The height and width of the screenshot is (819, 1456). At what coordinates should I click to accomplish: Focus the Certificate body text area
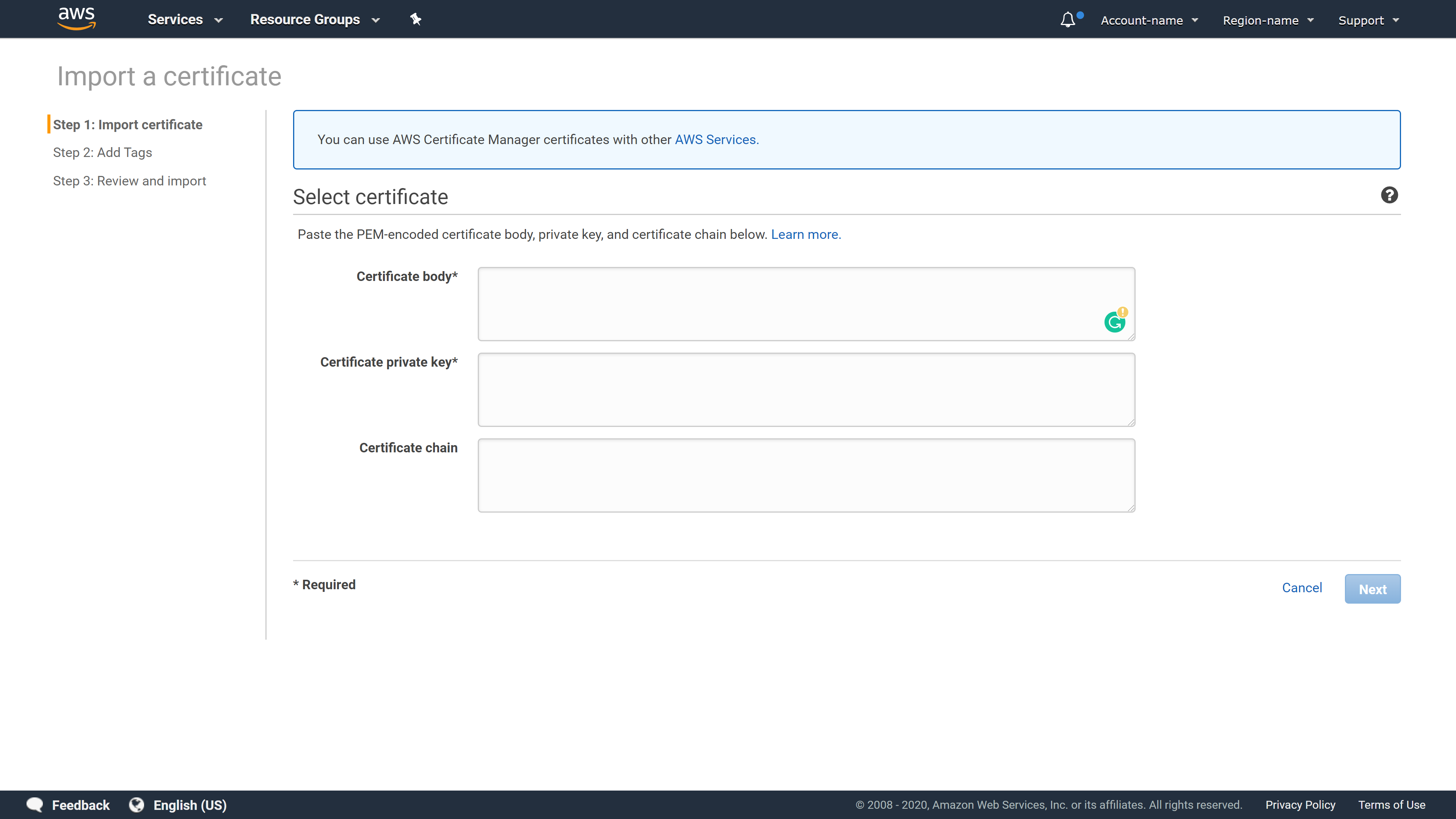point(806,304)
